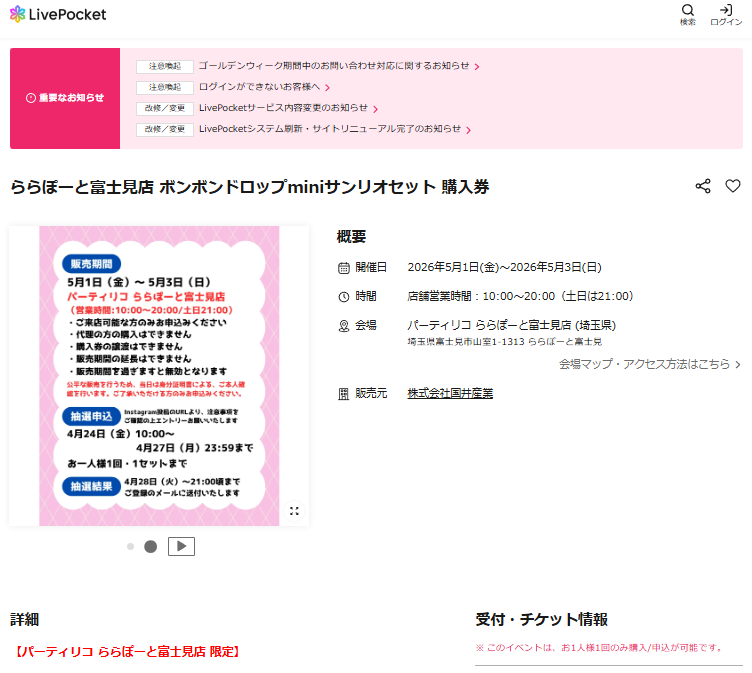Image resolution: width=752 pixels, height=673 pixels.
Task: Click the address 埼玉県富士見市山室1-1313
Action: coord(505,342)
